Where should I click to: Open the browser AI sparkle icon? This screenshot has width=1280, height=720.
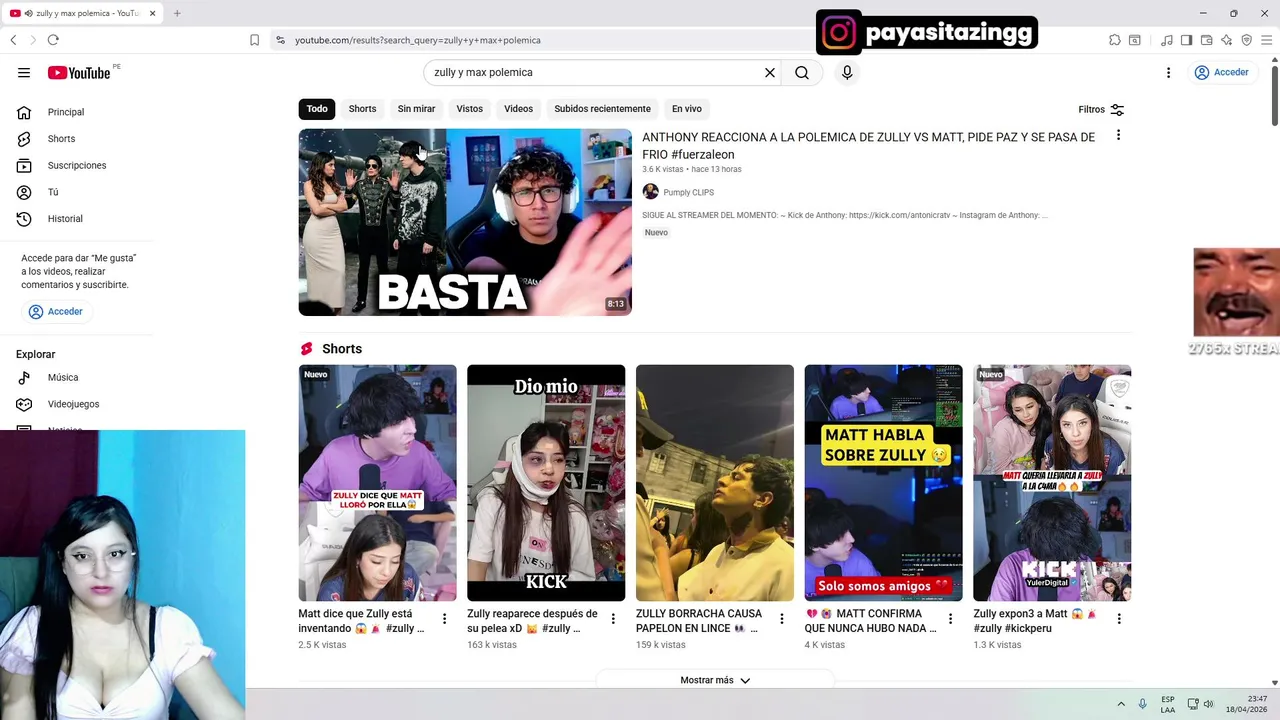[1226, 40]
